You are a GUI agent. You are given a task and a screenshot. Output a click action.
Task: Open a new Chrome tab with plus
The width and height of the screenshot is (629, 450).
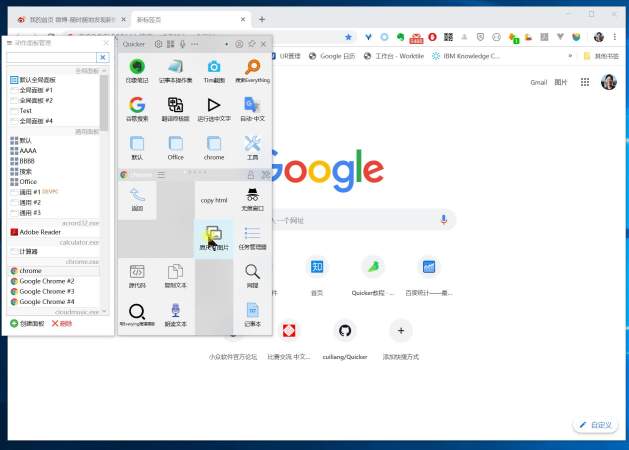[x=262, y=19]
